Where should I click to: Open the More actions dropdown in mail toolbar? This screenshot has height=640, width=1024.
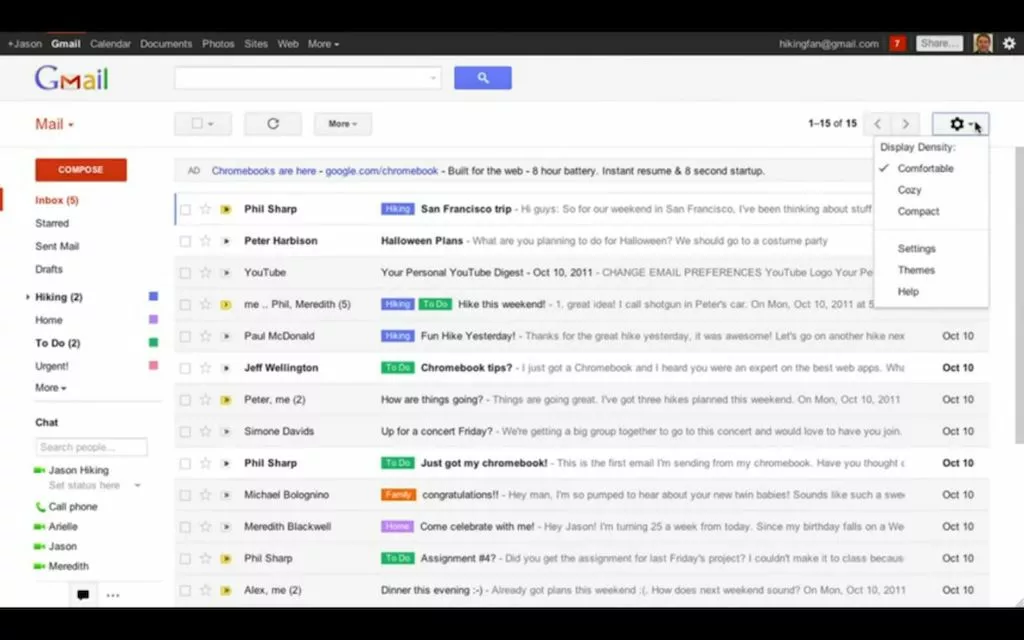point(343,123)
